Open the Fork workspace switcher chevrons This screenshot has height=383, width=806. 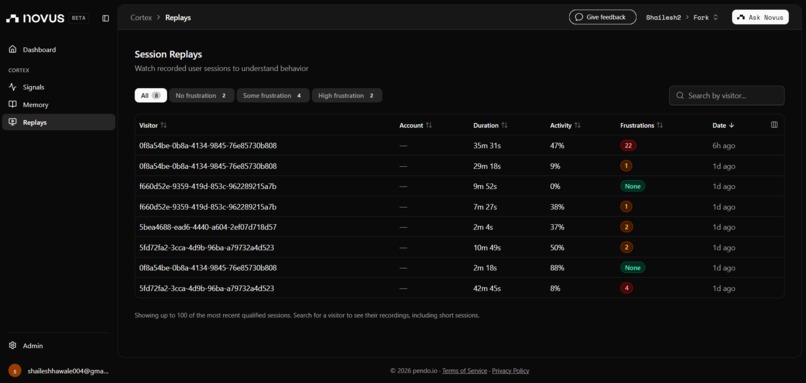coord(716,17)
